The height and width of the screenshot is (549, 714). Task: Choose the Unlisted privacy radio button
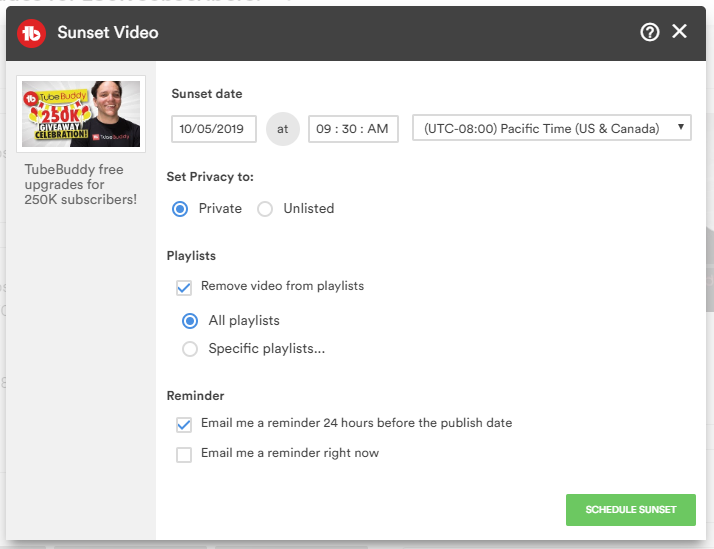point(265,209)
